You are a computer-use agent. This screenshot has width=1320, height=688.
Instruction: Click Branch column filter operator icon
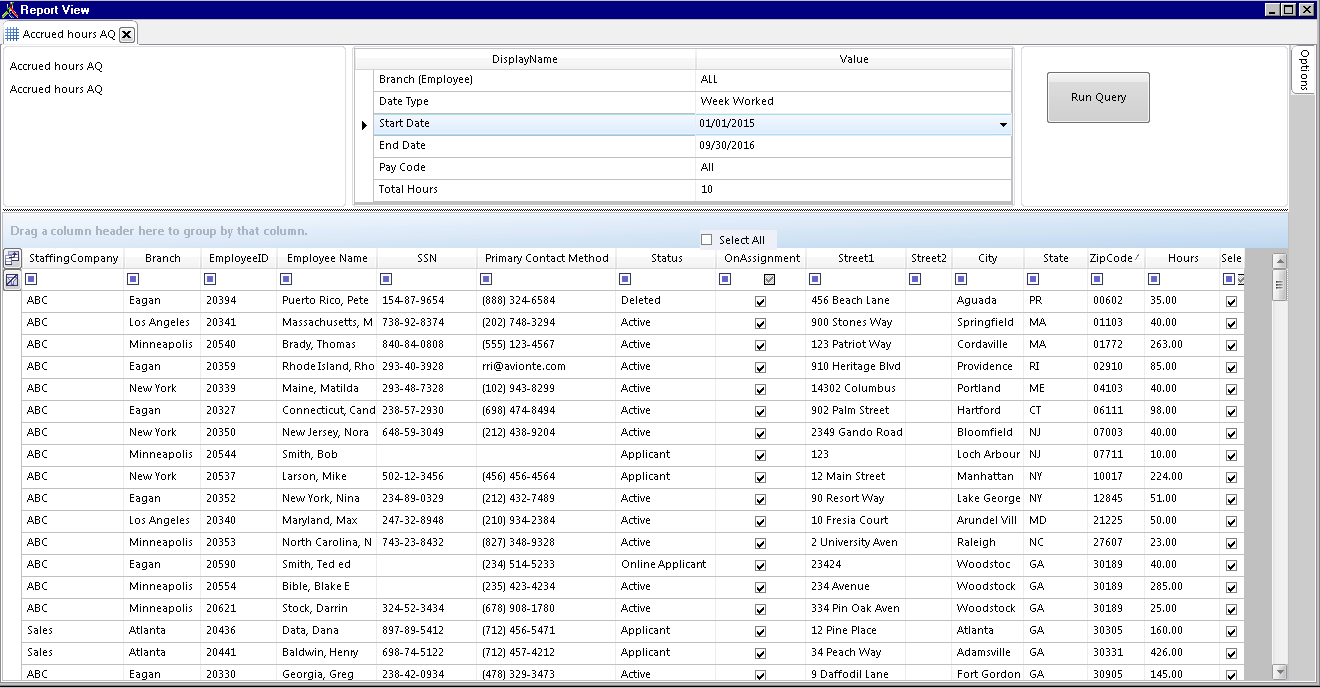(134, 280)
